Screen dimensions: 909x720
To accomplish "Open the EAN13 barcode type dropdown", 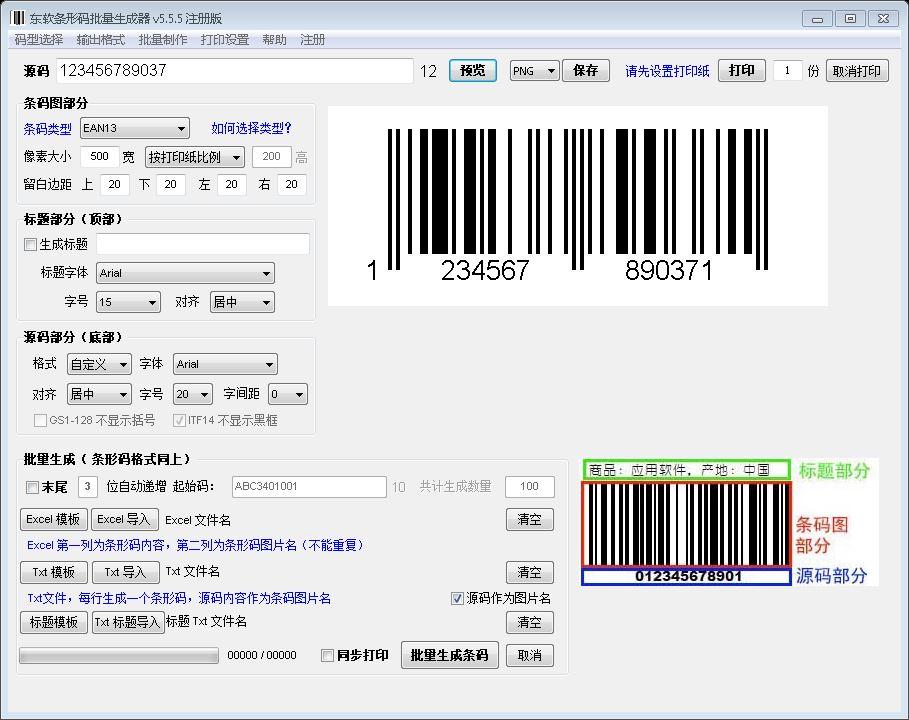I will point(134,128).
